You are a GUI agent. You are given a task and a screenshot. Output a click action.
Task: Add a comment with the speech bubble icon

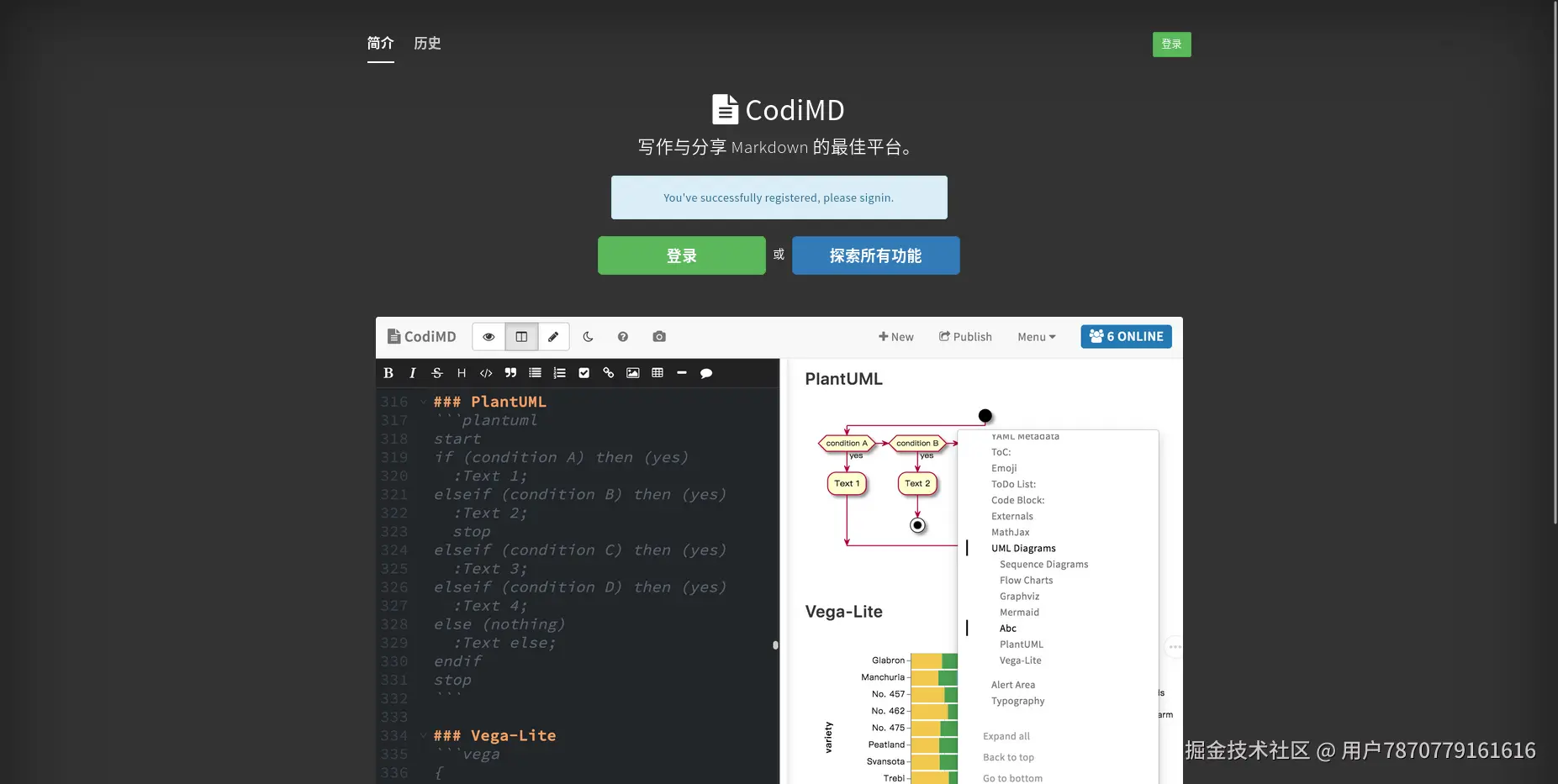706,373
